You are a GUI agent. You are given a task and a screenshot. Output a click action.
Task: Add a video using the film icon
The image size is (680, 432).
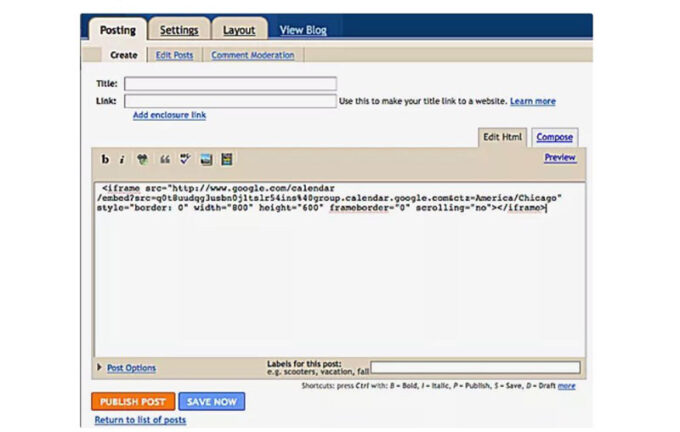(226, 160)
